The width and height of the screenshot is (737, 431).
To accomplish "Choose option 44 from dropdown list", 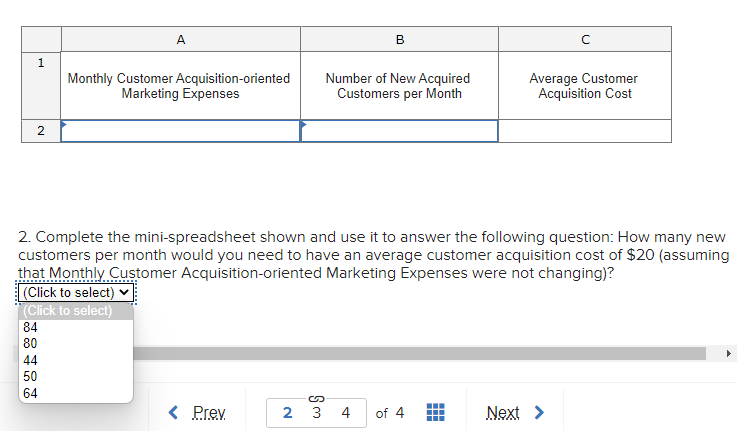I will [76, 360].
